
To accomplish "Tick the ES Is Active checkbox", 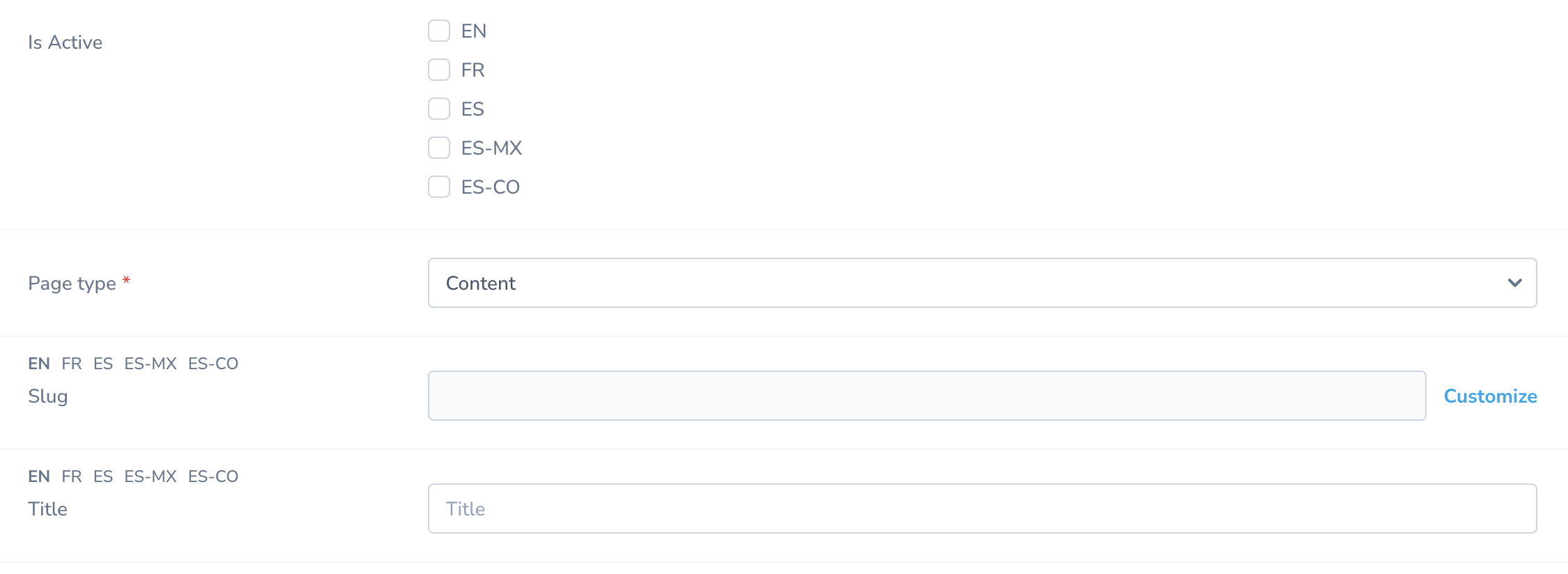I will point(439,109).
